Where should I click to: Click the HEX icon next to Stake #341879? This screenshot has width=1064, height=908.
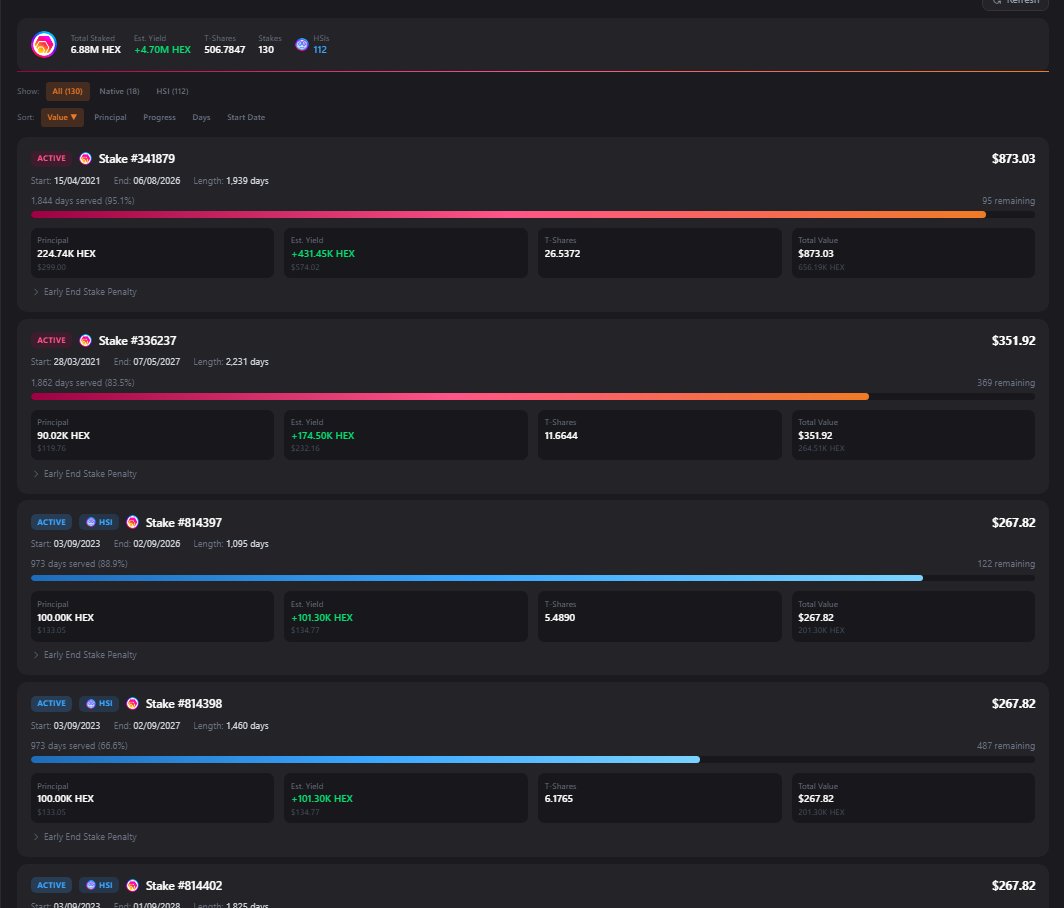point(86,159)
